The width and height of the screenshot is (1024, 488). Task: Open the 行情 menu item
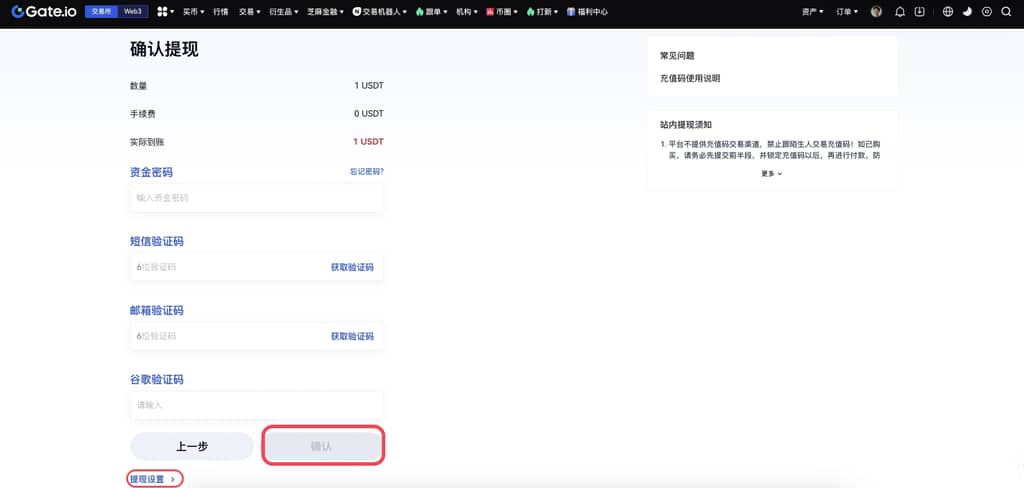tap(221, 12)
